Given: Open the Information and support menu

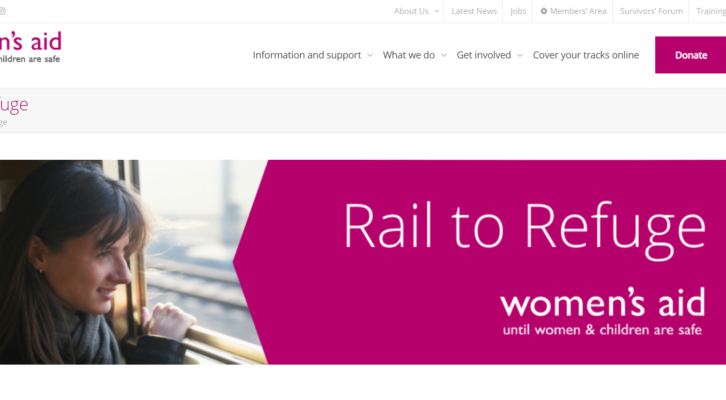Looking at the screenshot, I should 307,55.
